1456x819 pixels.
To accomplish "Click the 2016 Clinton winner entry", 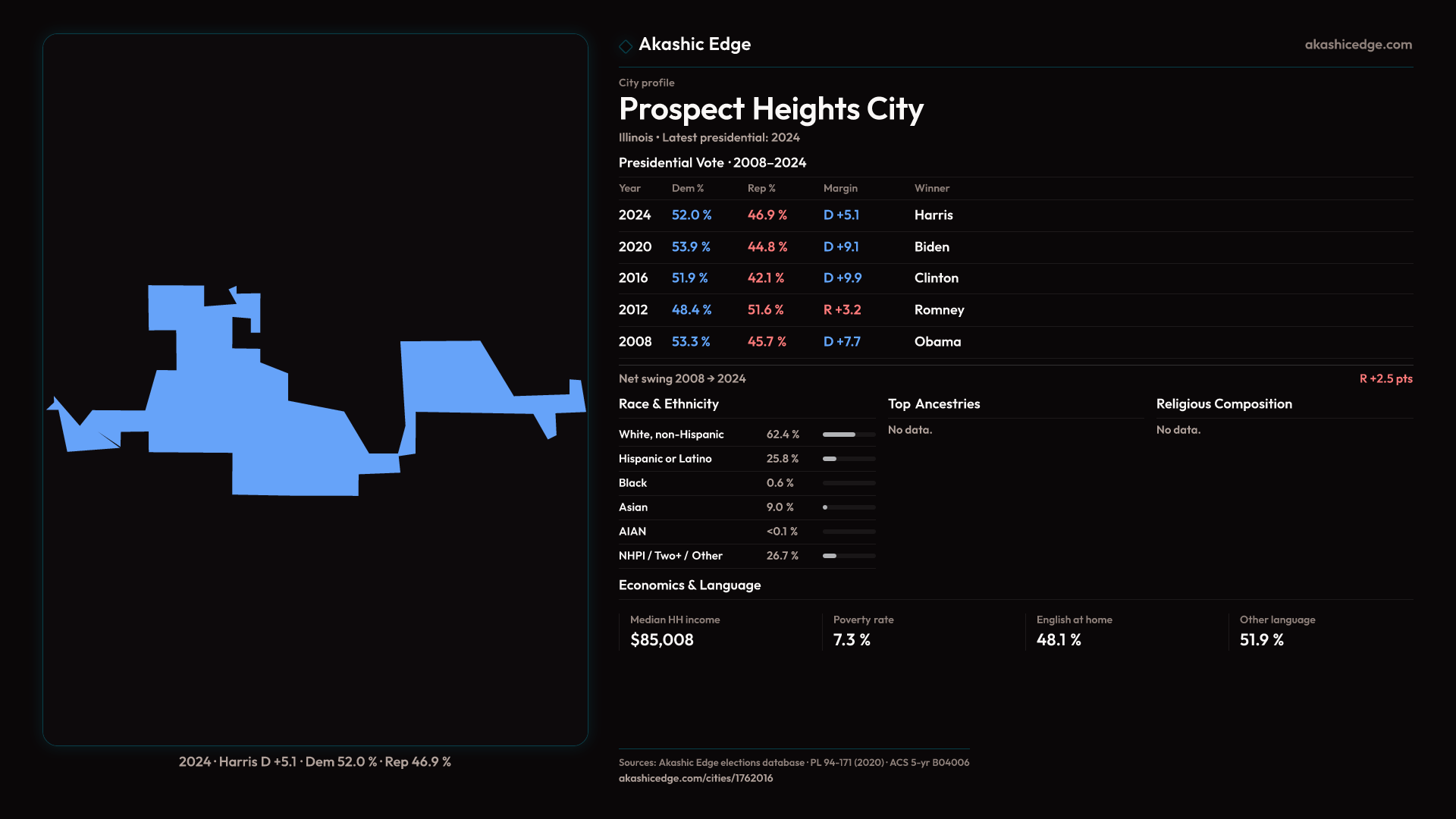I will click(x=936, y=278).
